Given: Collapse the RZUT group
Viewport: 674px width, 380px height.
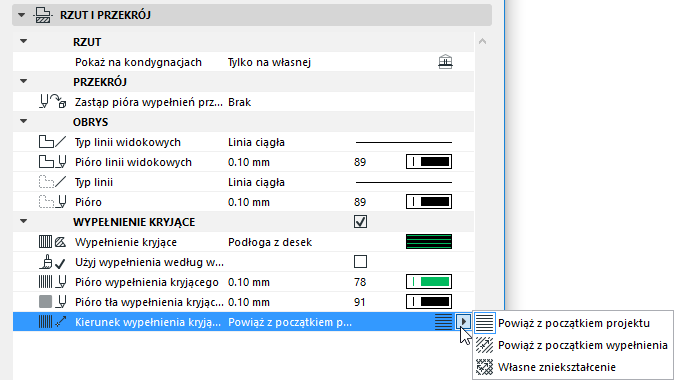Looking at the screenshot, I should pyautogui.click(x=24, y=41).
